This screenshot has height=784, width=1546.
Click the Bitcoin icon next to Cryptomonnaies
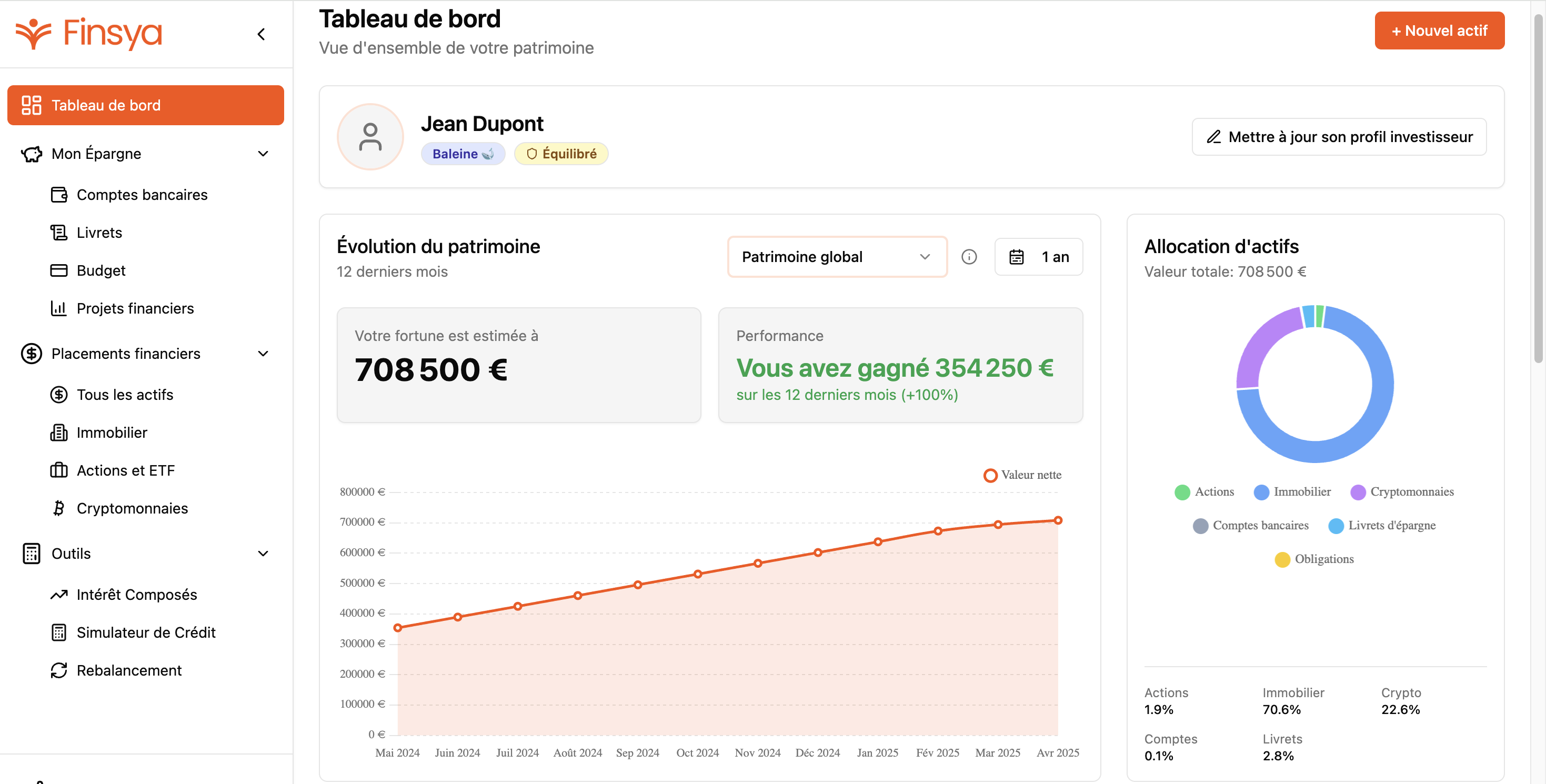pos(58,508)
